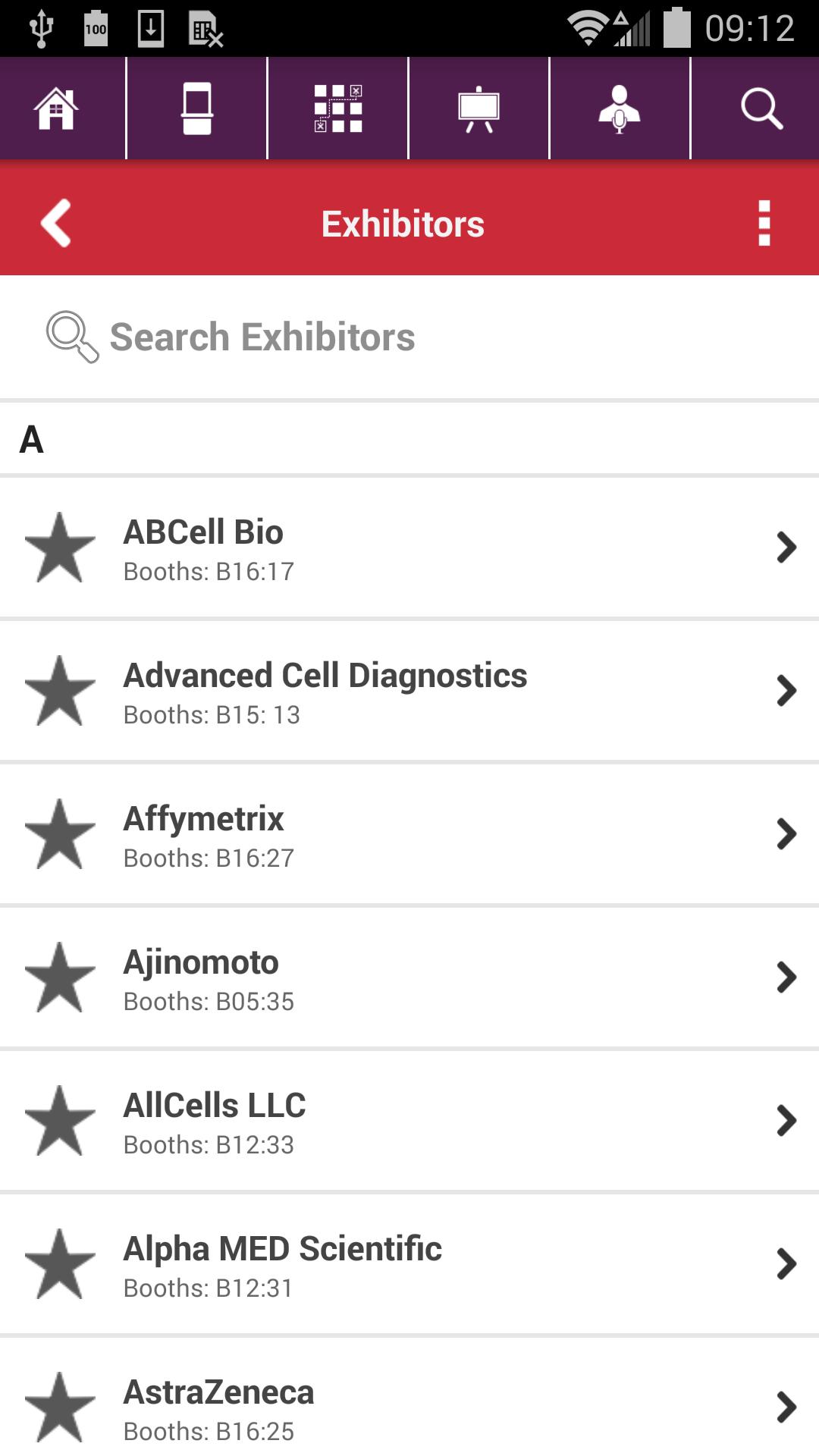Tap the chevron beside AllCells LLC
This screenshot has height=1456, width=819.
pos(786,1121)
